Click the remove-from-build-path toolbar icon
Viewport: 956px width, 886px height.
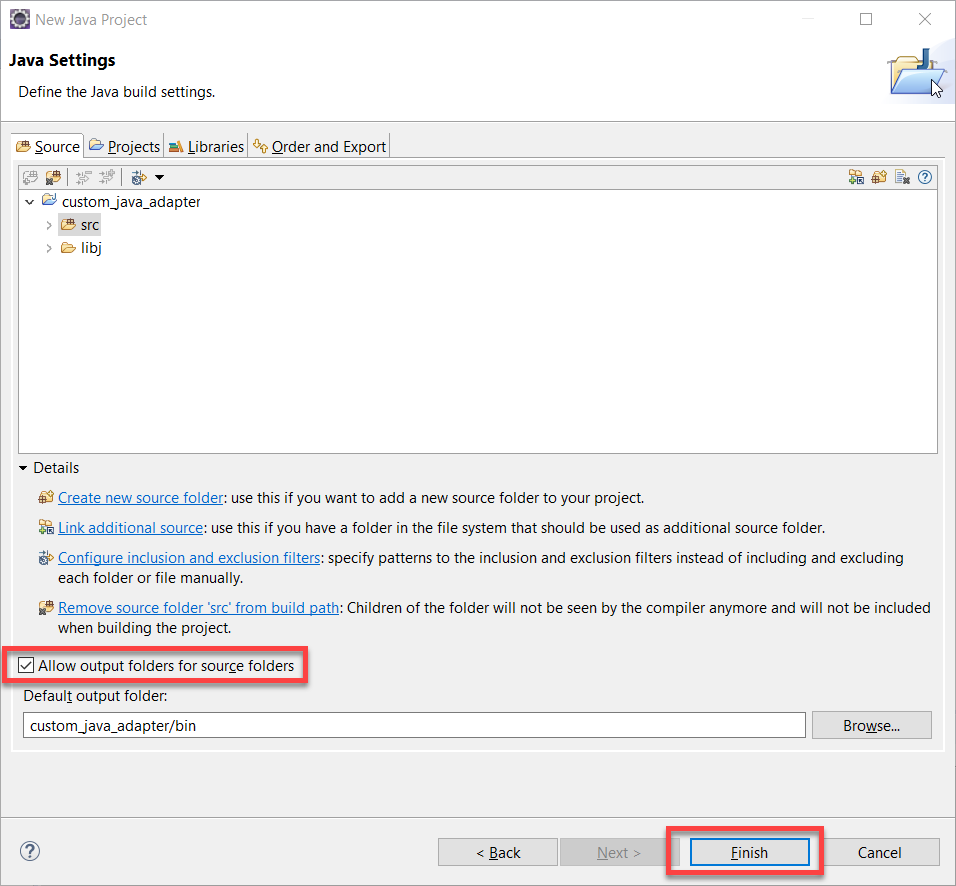pos(54,177)
